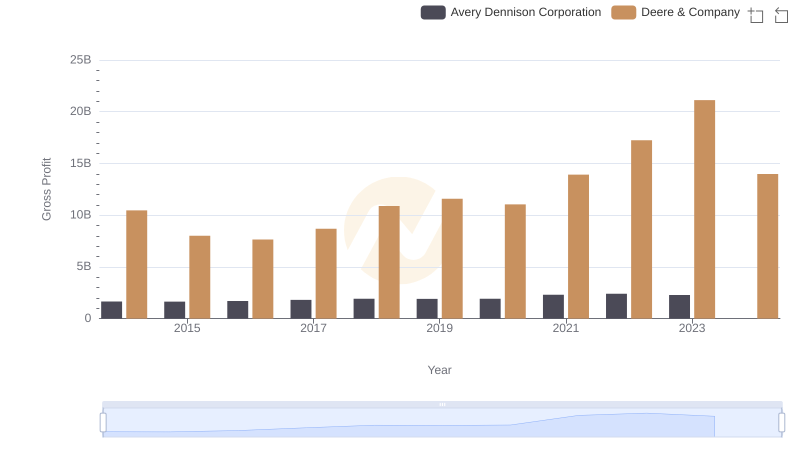Click the data zoom top move handle

(x=442, y=404)
